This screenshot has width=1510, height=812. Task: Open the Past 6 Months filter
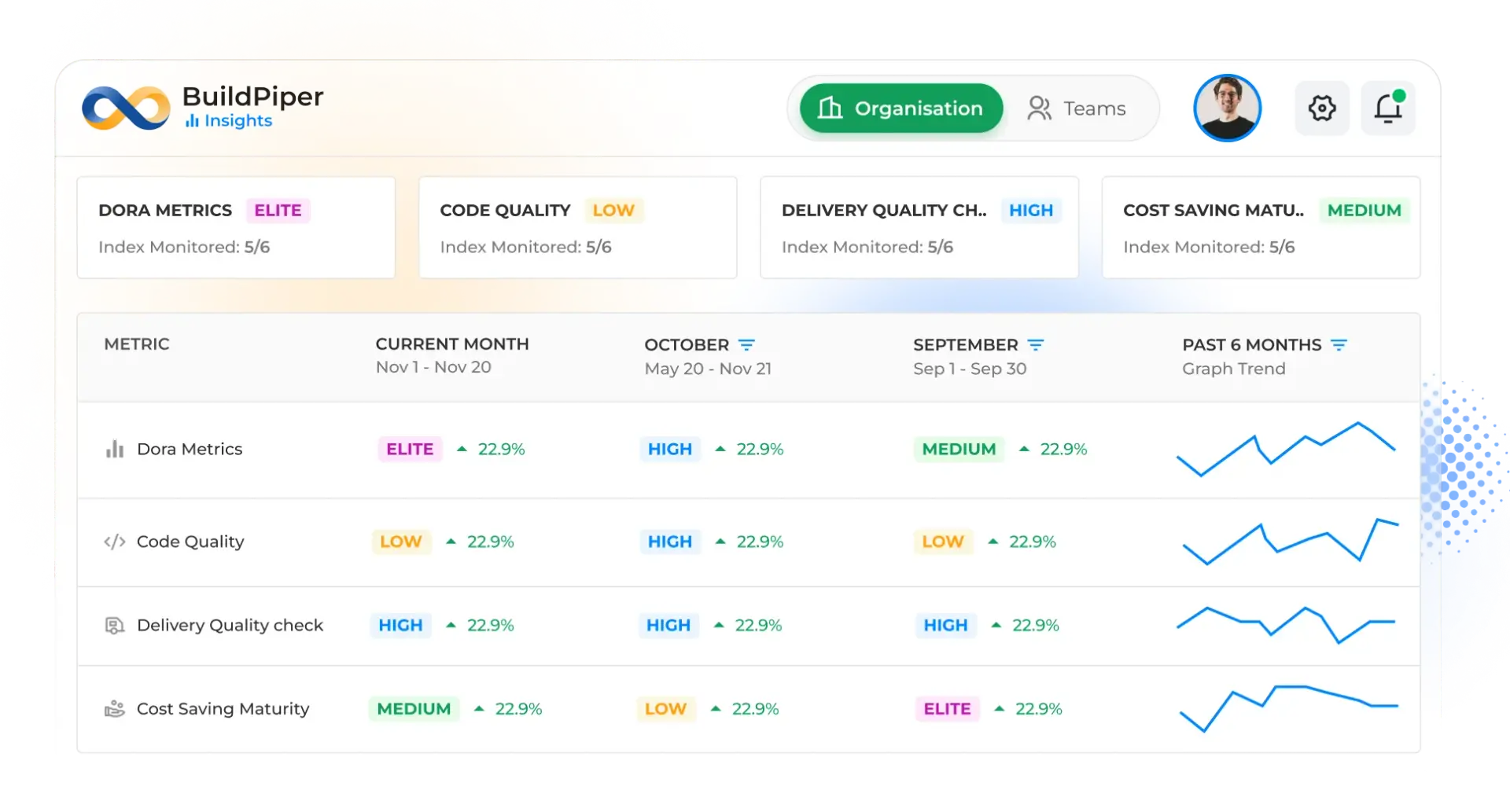coord(1339,345)
